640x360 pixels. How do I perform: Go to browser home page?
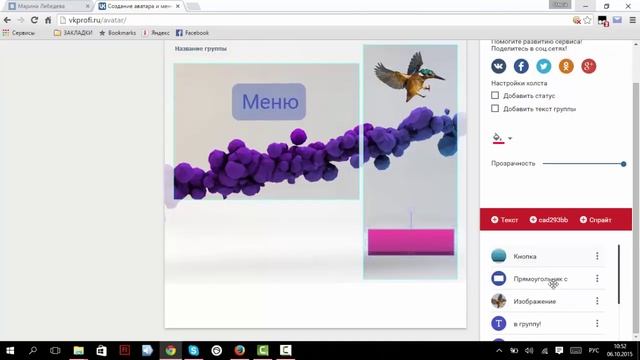tap(48, 20)
